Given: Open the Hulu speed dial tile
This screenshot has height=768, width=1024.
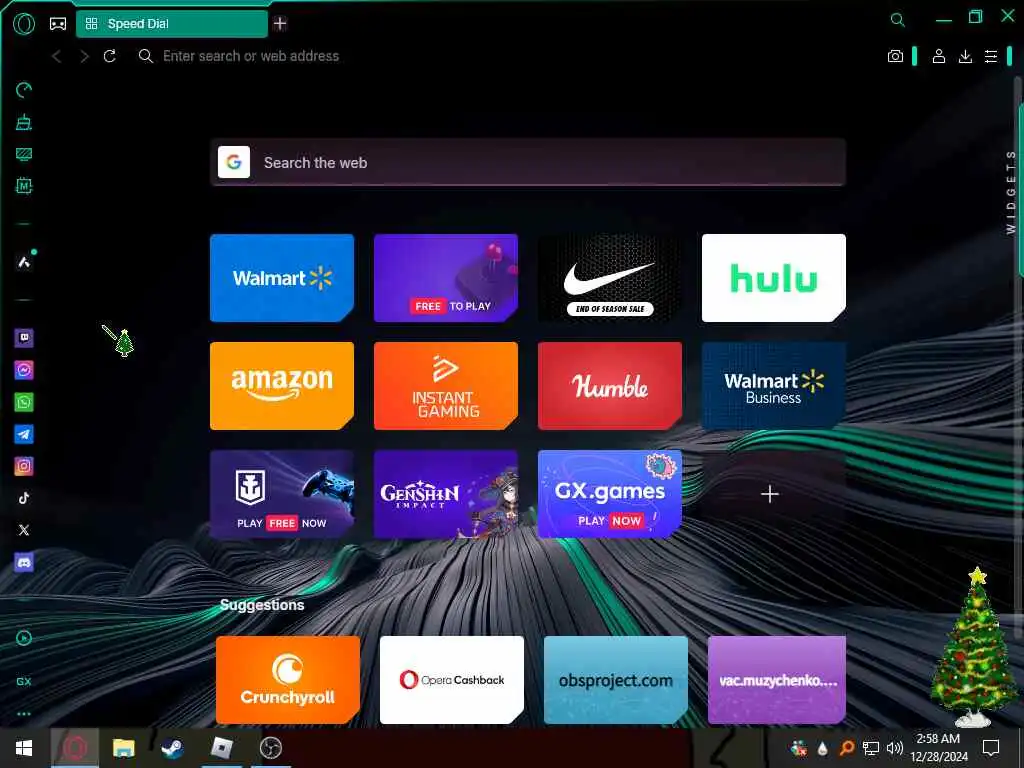Looking at the screenshot, I should click(774, 278).
